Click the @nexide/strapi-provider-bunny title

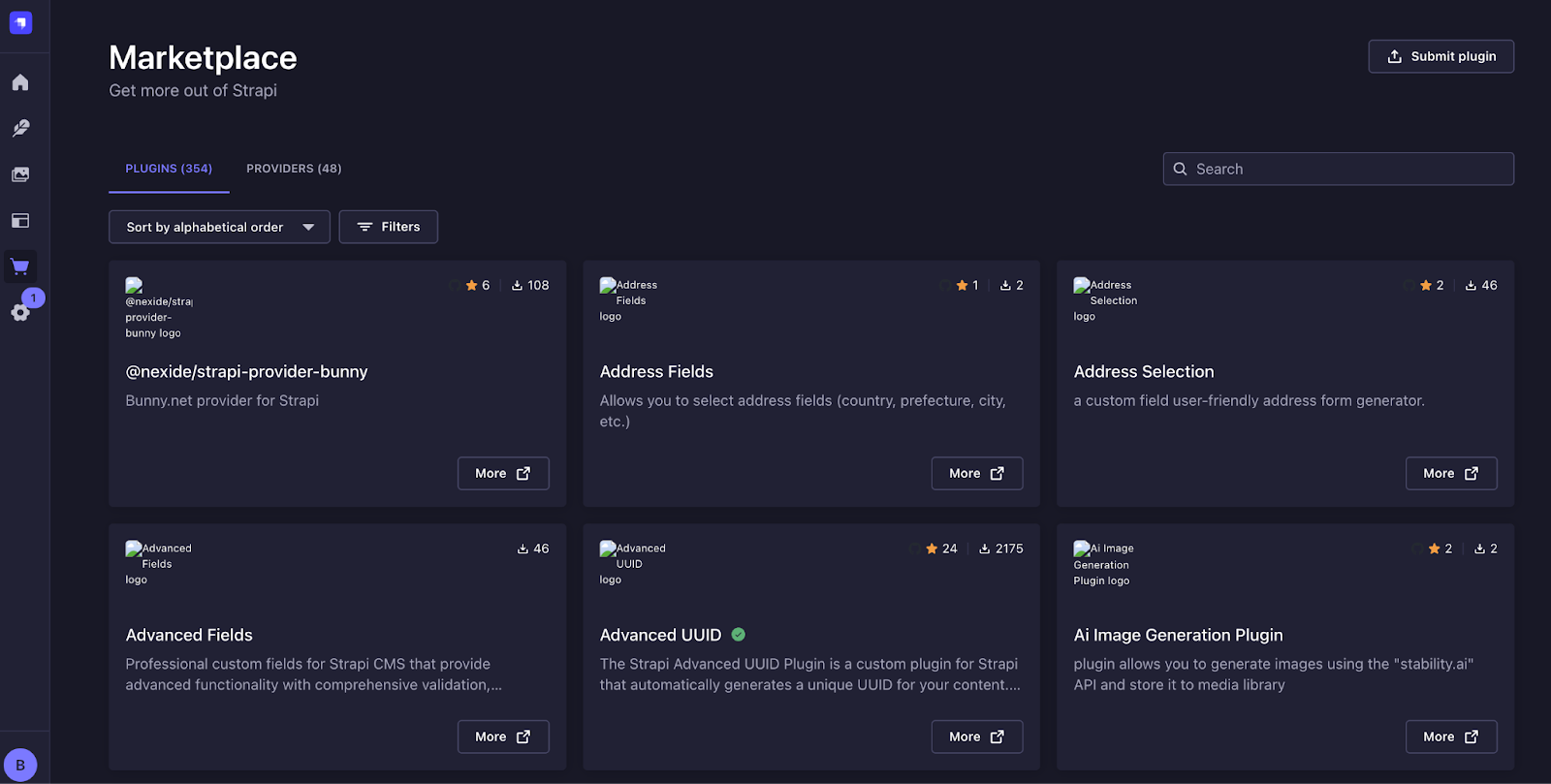246,371
